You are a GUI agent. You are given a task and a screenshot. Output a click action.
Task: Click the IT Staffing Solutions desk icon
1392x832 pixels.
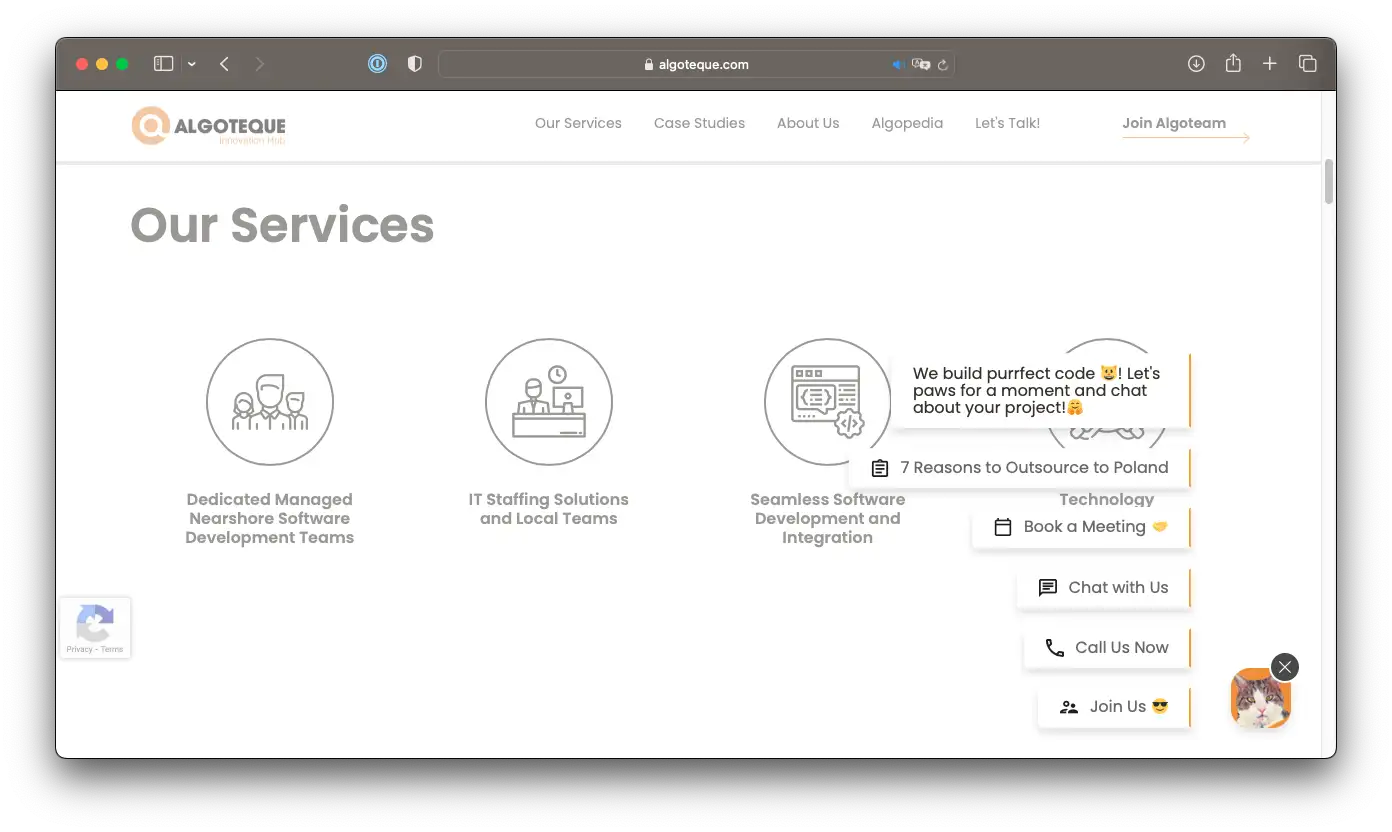pos(548,402)
